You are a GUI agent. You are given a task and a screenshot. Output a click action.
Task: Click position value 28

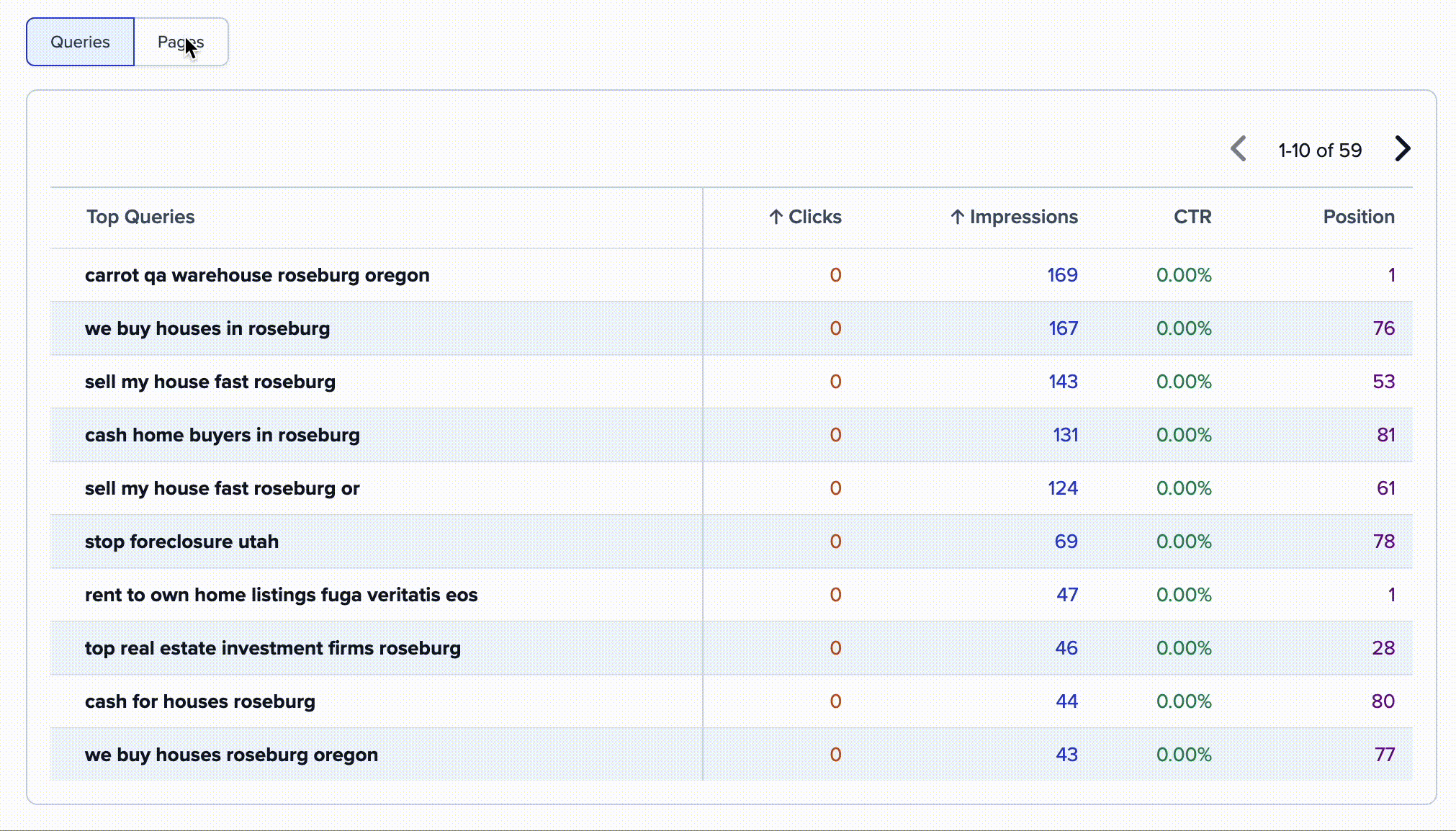tap(1383, 648)
